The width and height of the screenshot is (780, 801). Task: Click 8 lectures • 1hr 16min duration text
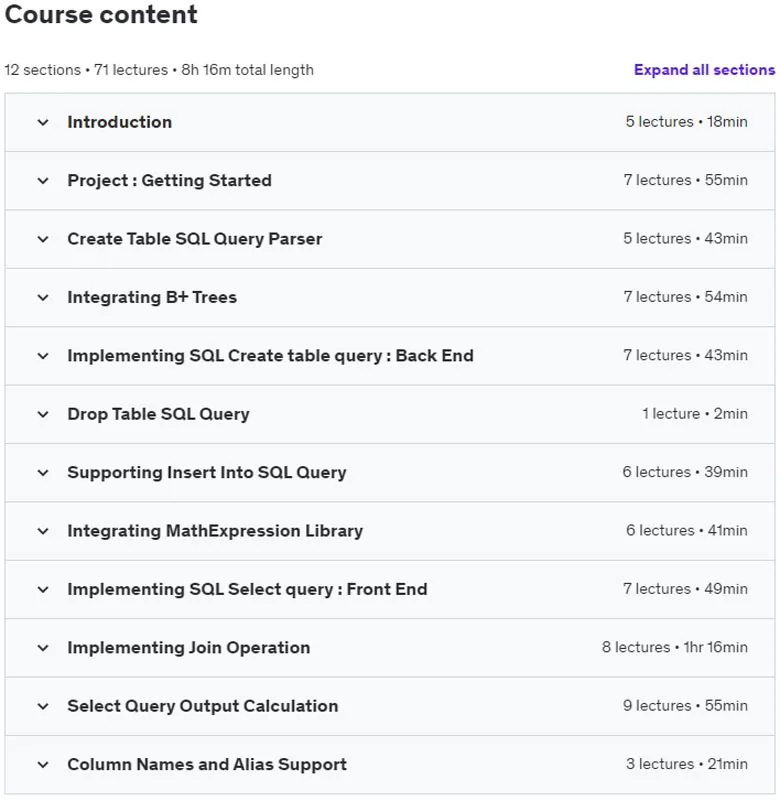click(675, 647)
